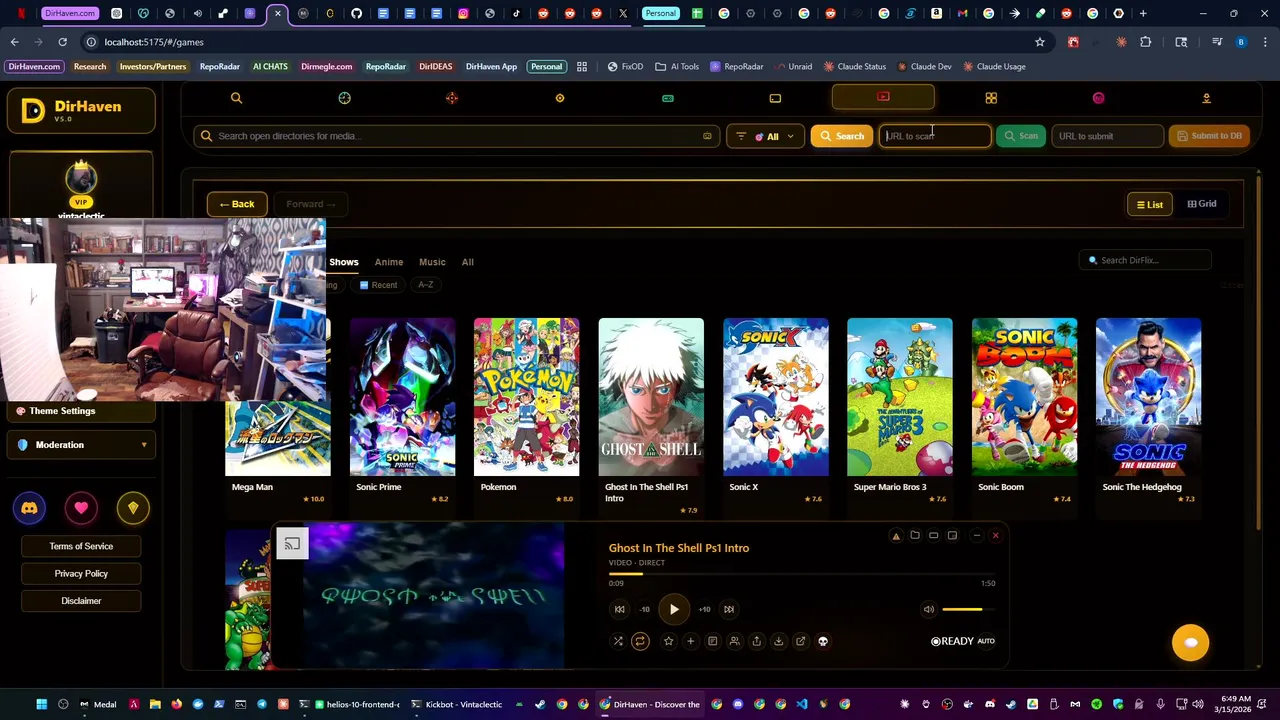Click the green Scan button
The image size is (1280, 720).
[1021, 136]
